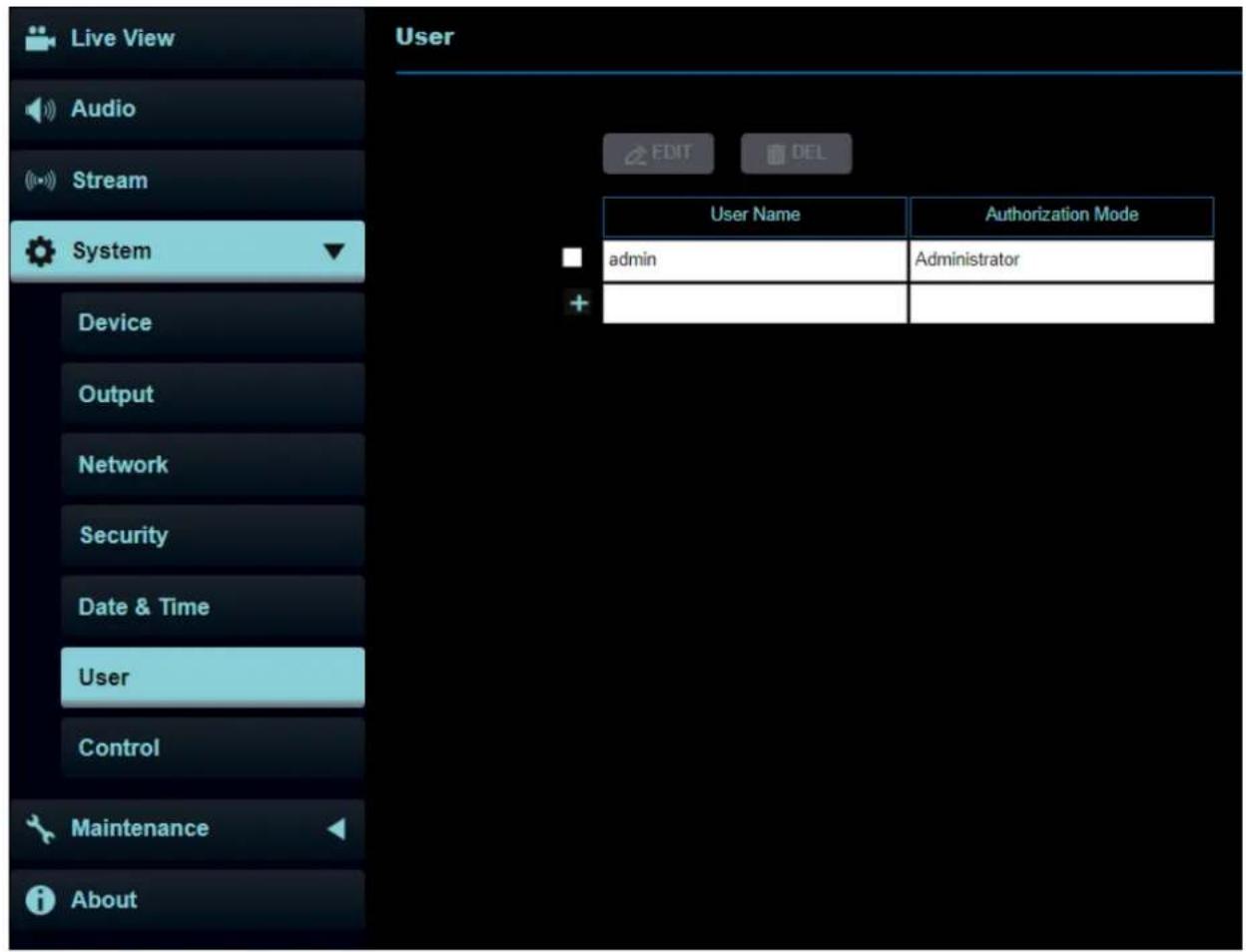The height and width of the screenshot is (952, 1246).
Task: Click the System gear icon
Action: (x=40, y=251)
